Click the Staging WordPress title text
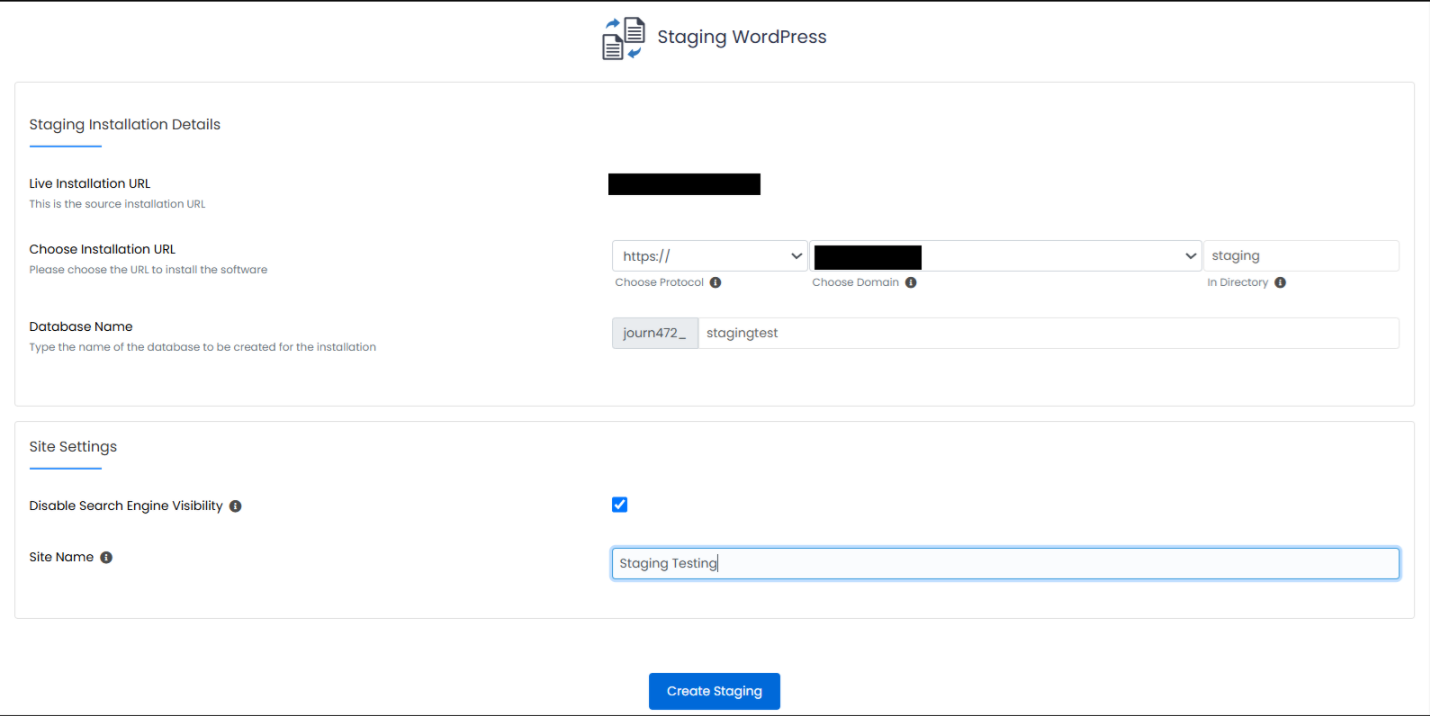This screenshot has height=716, width=1430. [x=742, y=37]
